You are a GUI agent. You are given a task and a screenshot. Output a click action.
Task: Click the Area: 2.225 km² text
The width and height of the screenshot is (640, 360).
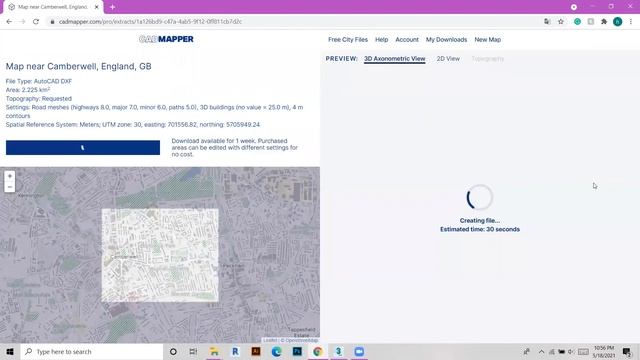[28, 90]
